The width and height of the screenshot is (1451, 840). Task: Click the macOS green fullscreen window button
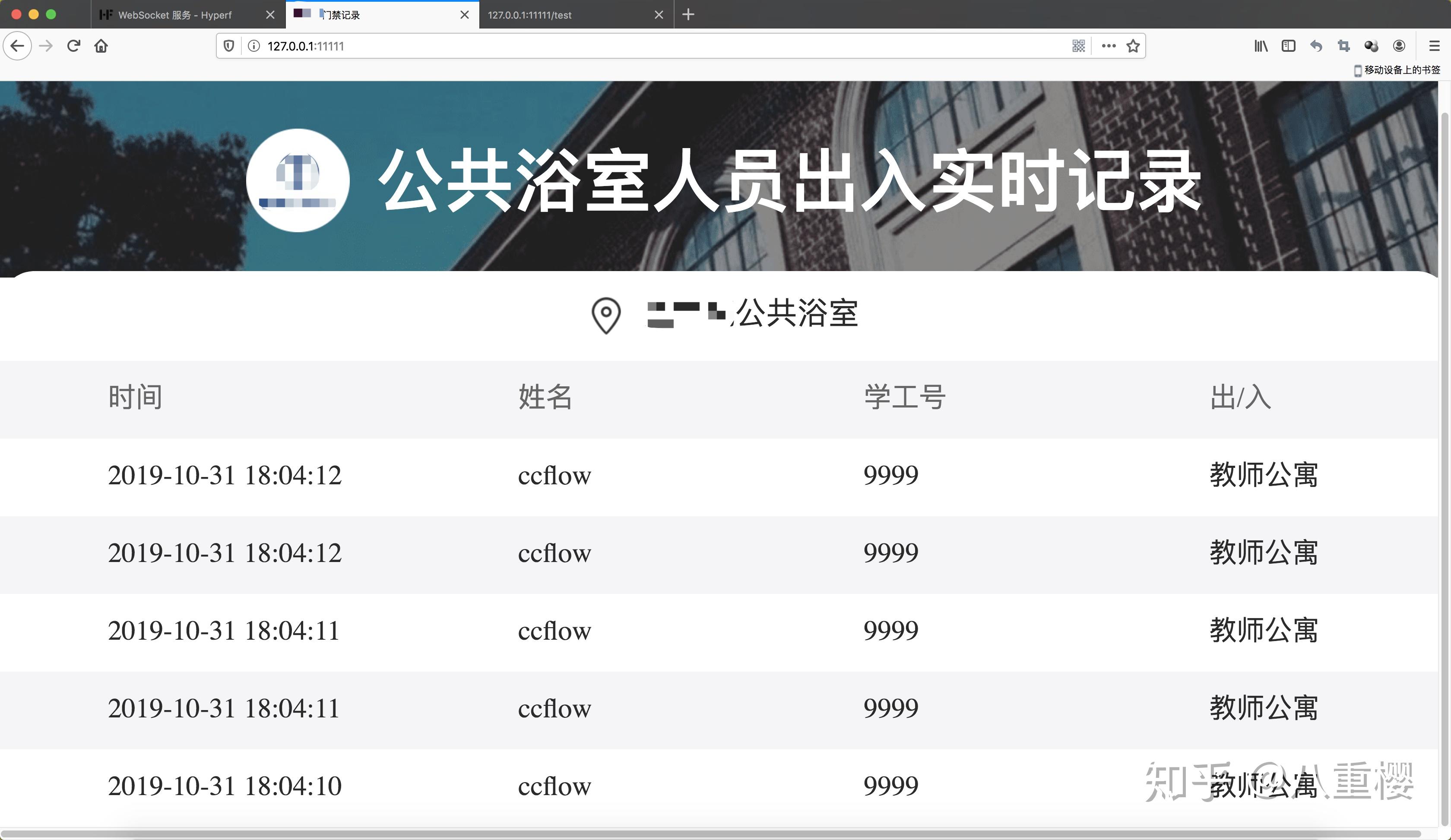click(51, 14)
